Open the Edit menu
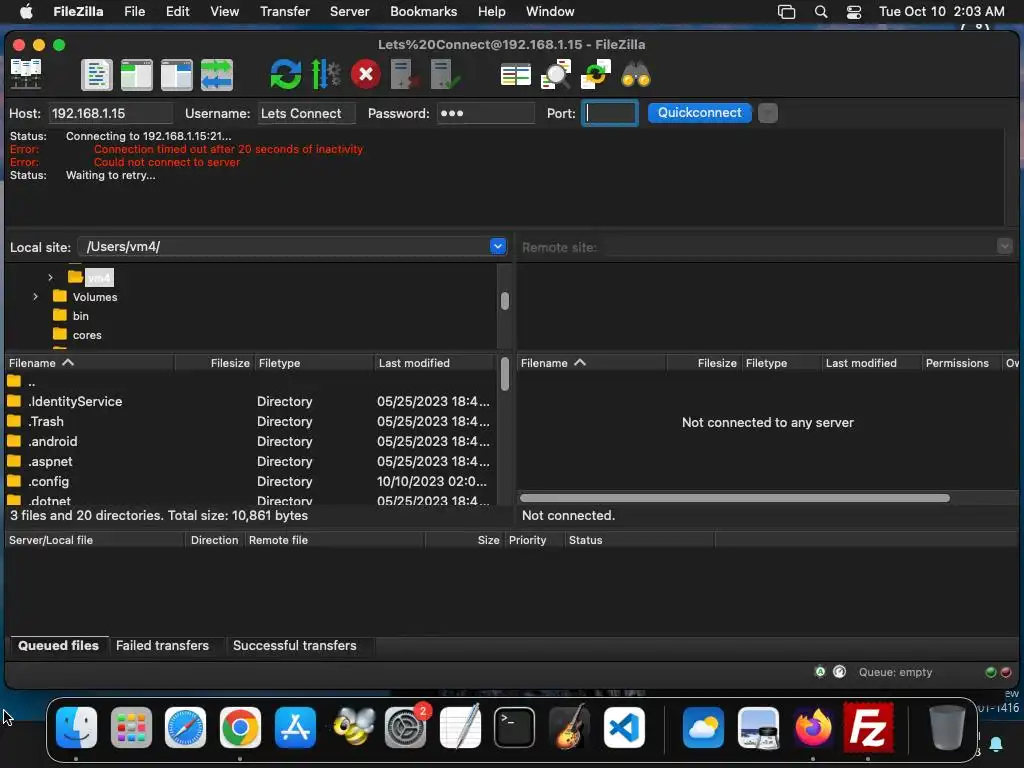The width and height of the screenshot is (1024, 768). [177, 12]
